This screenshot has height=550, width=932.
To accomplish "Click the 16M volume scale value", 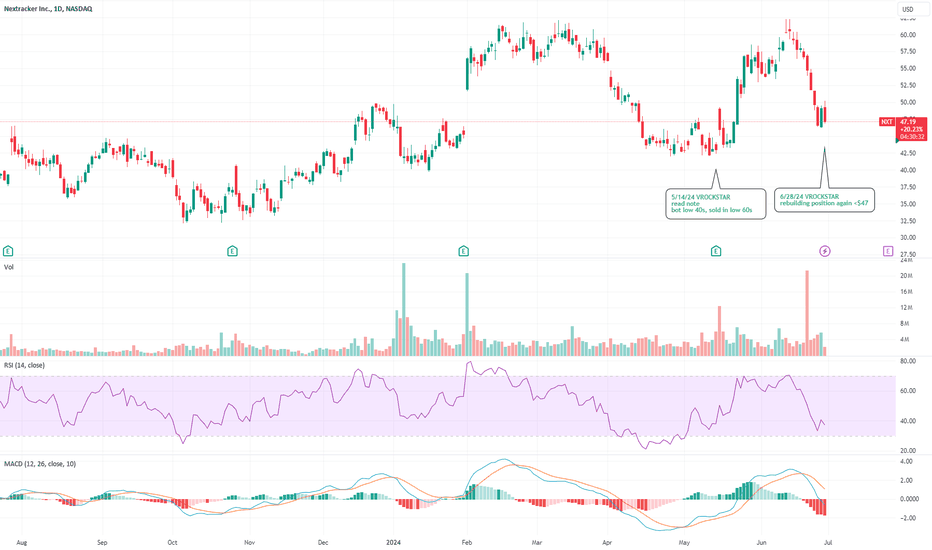I will pos(906,292).
